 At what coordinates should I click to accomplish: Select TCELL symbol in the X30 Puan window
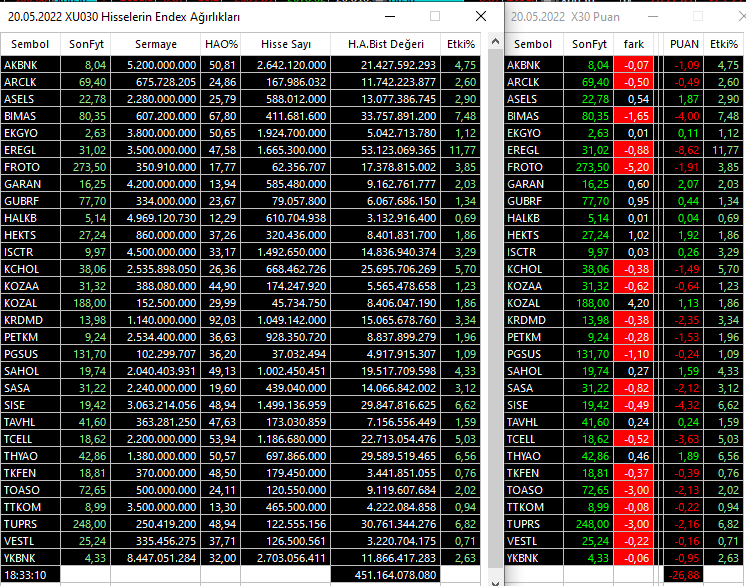pos(534,439)
